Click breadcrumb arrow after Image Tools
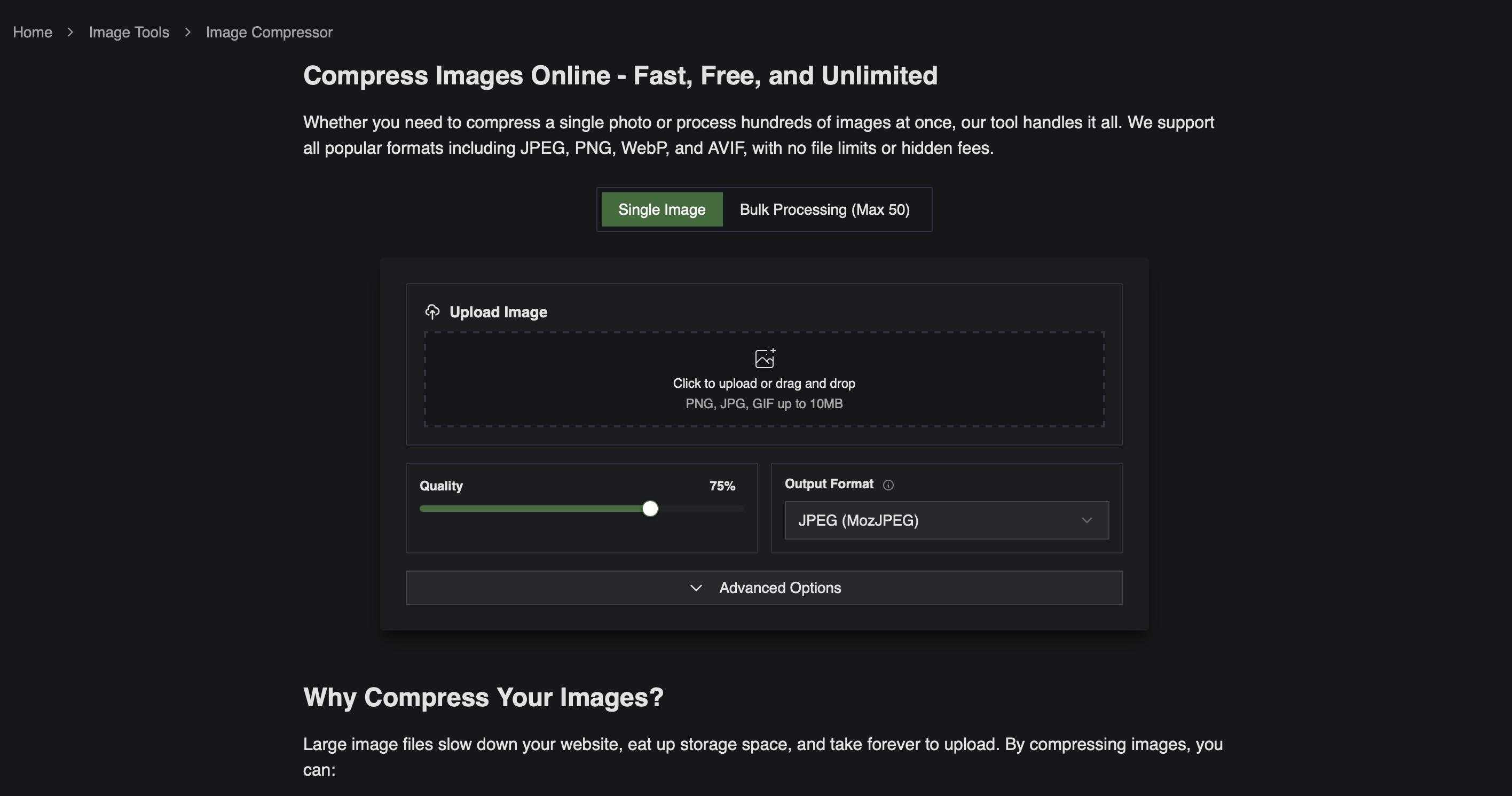This screenshot has width=1512, height=796. click(x=188, y=32)
